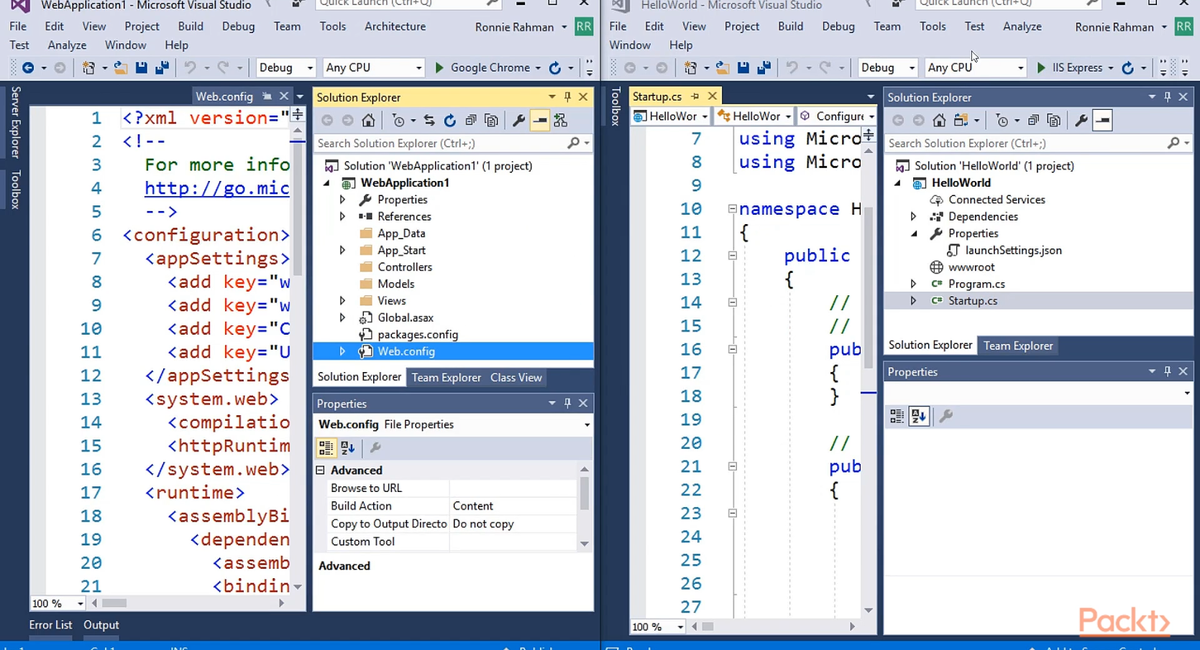Open the Output tab
The width and height of the screenshot is (1200, 650).
coord(101,625)
